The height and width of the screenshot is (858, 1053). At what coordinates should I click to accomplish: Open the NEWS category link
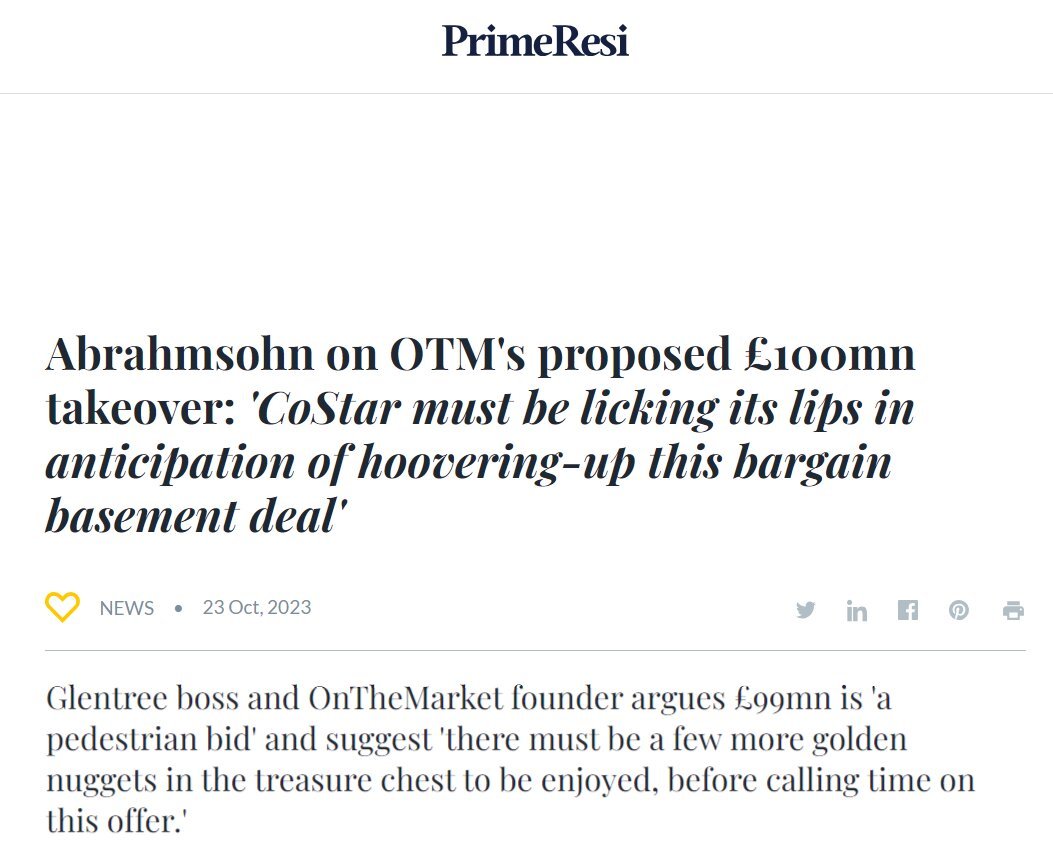coord(127,608)
